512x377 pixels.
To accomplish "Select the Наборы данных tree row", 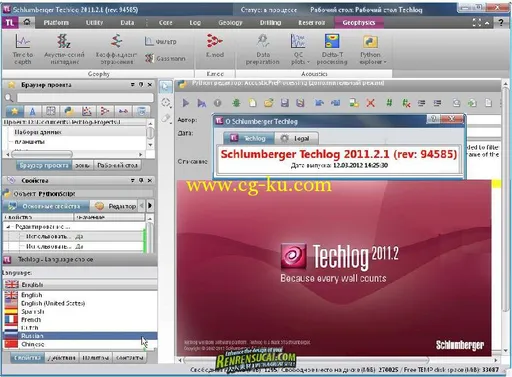I will tap(75, 132).
